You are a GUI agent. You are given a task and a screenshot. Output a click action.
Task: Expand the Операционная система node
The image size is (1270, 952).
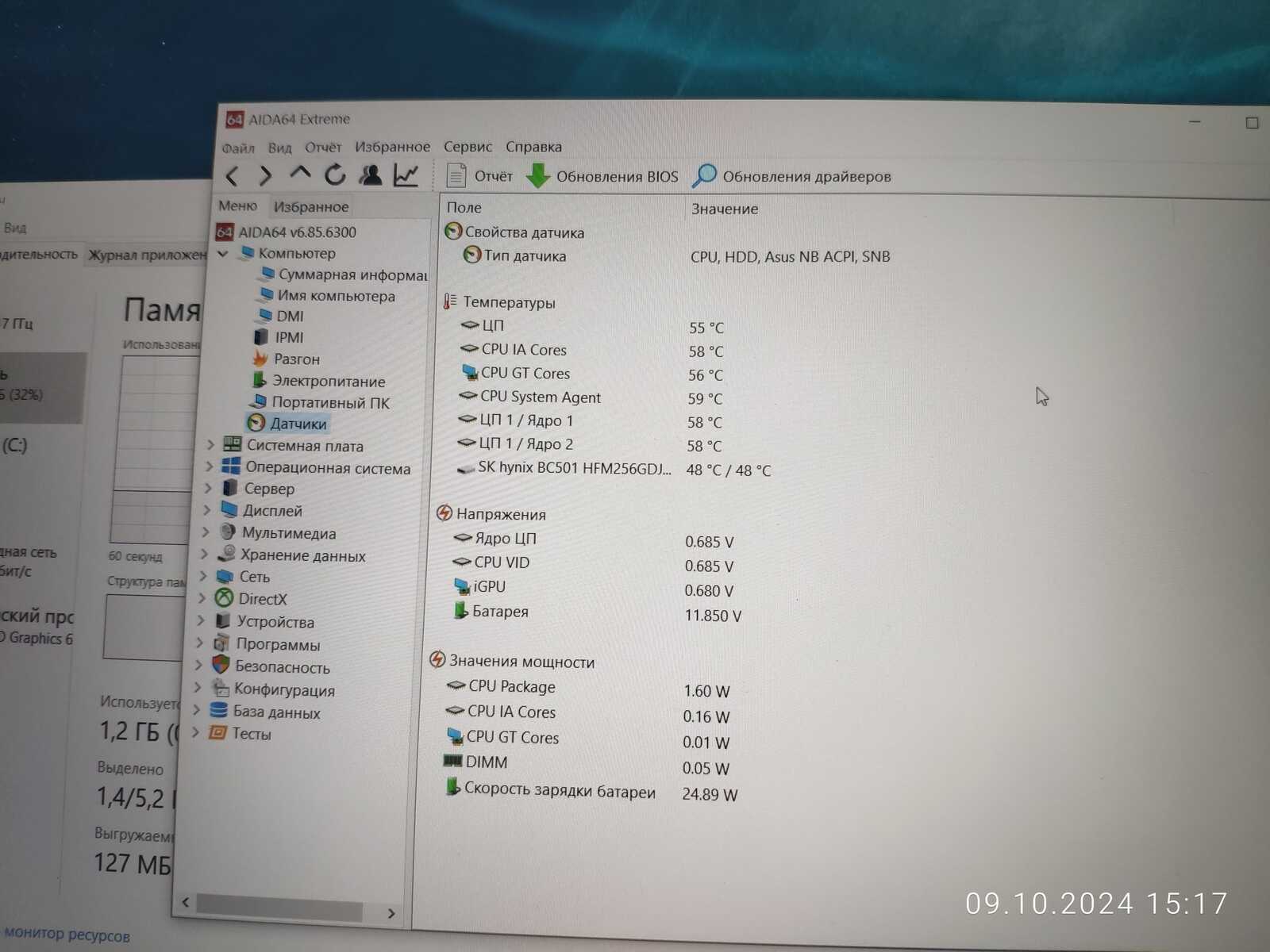(209, 466)
